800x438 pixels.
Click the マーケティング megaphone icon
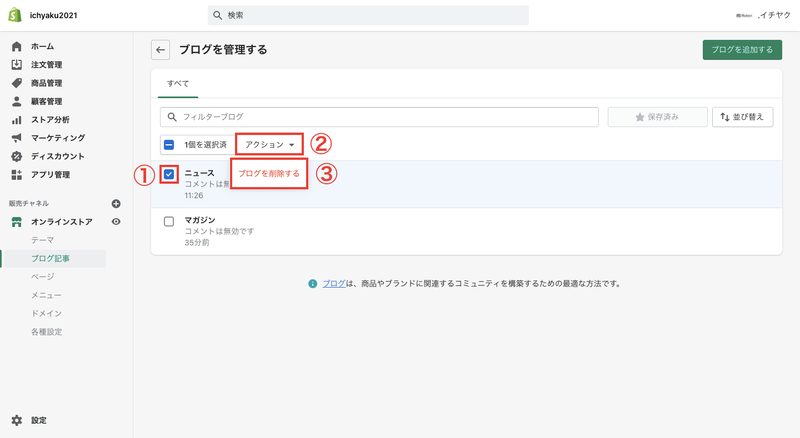(16, 138)
